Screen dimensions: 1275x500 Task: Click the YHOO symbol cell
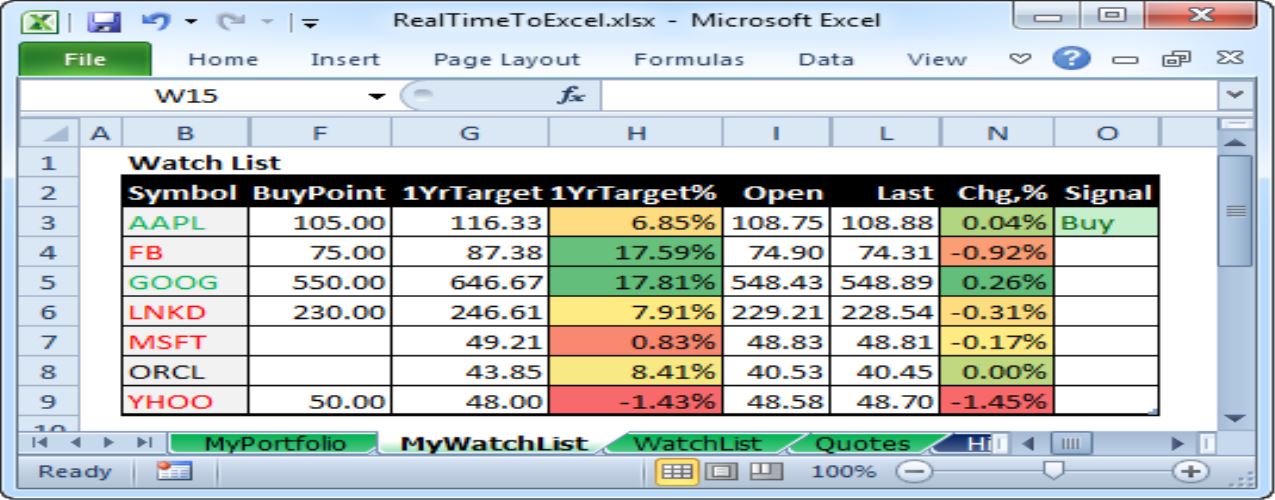185,402
